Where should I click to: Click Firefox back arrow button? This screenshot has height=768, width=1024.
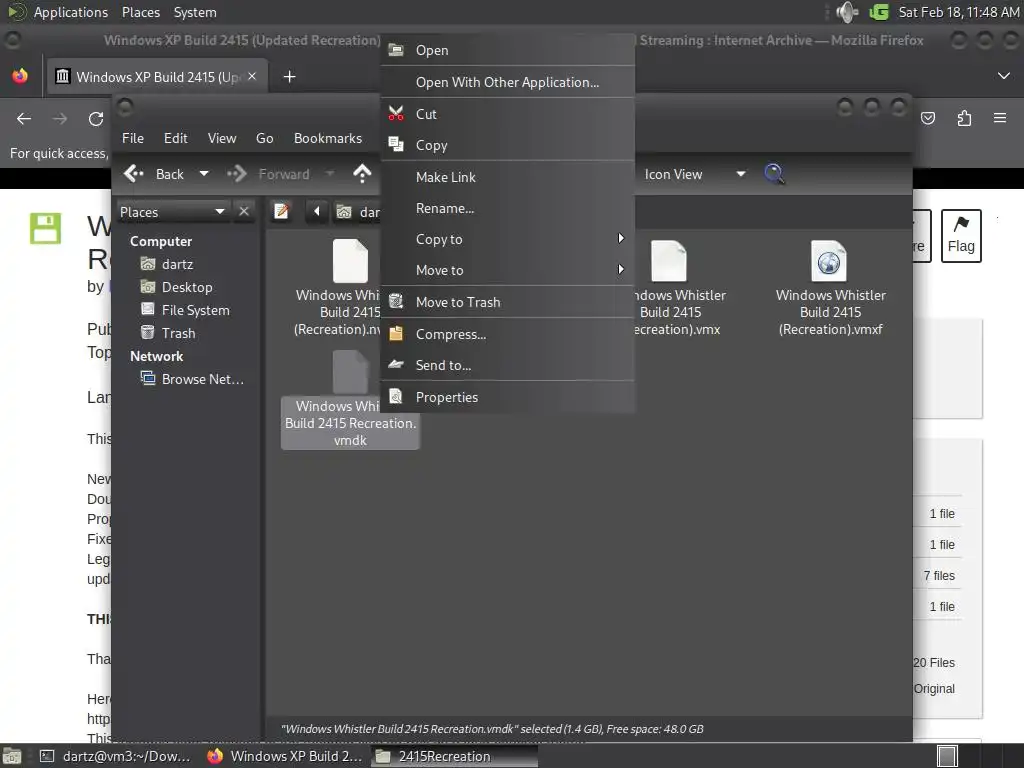point(24,118)
